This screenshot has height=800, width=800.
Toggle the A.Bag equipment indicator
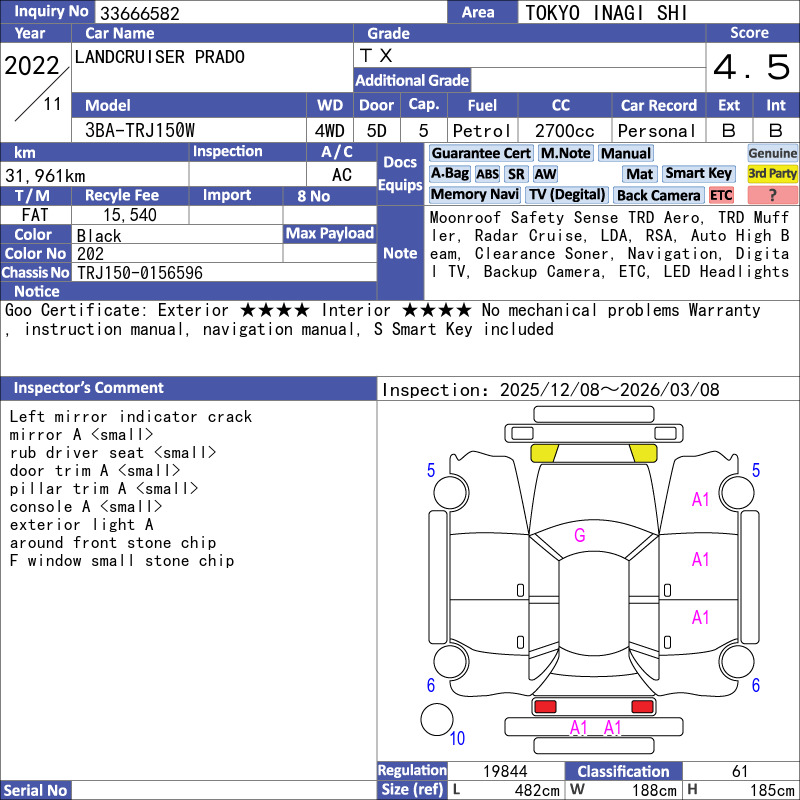(x=450, y=174)
